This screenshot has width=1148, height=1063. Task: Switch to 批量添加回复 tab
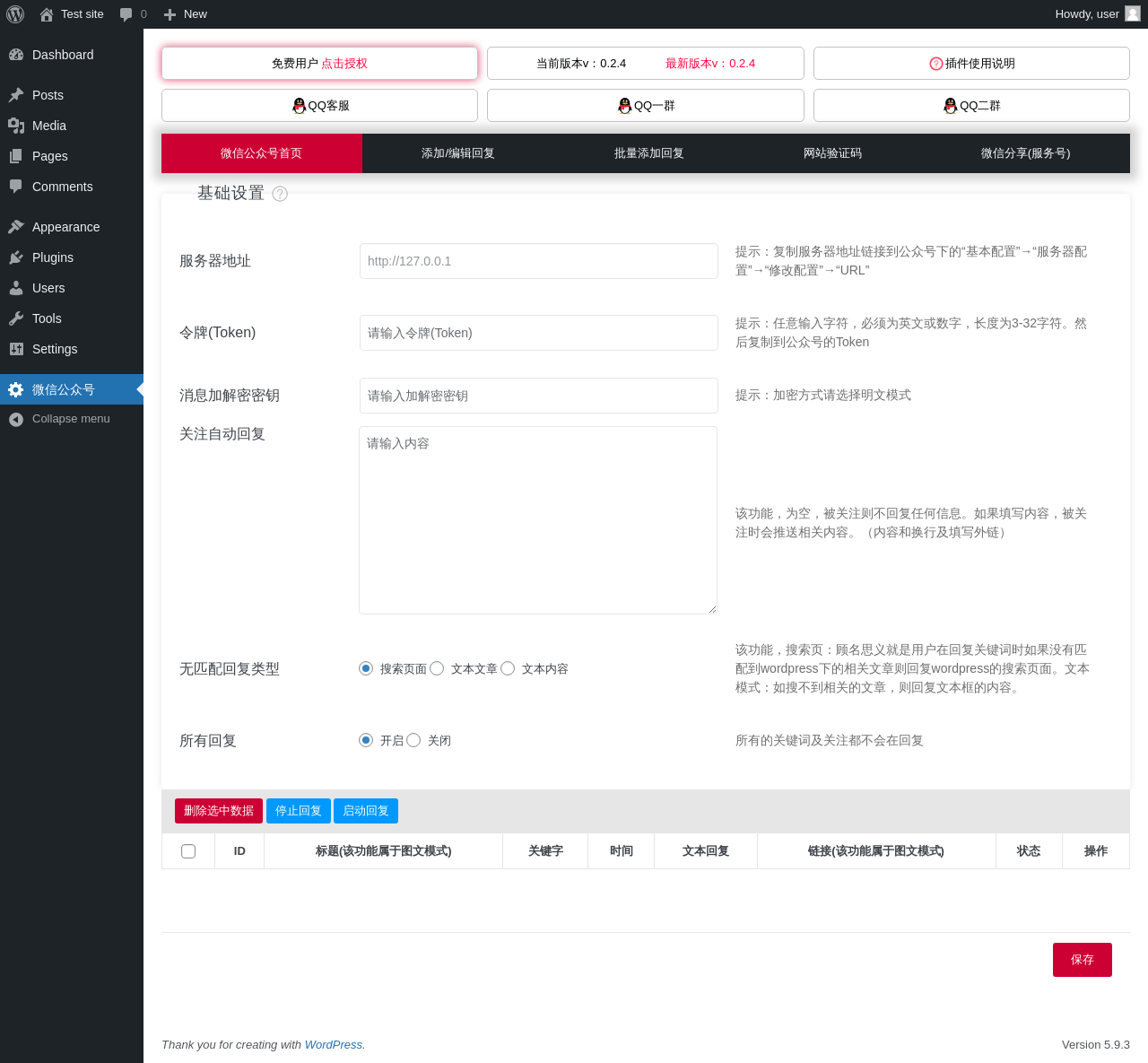tap(649, 153)
